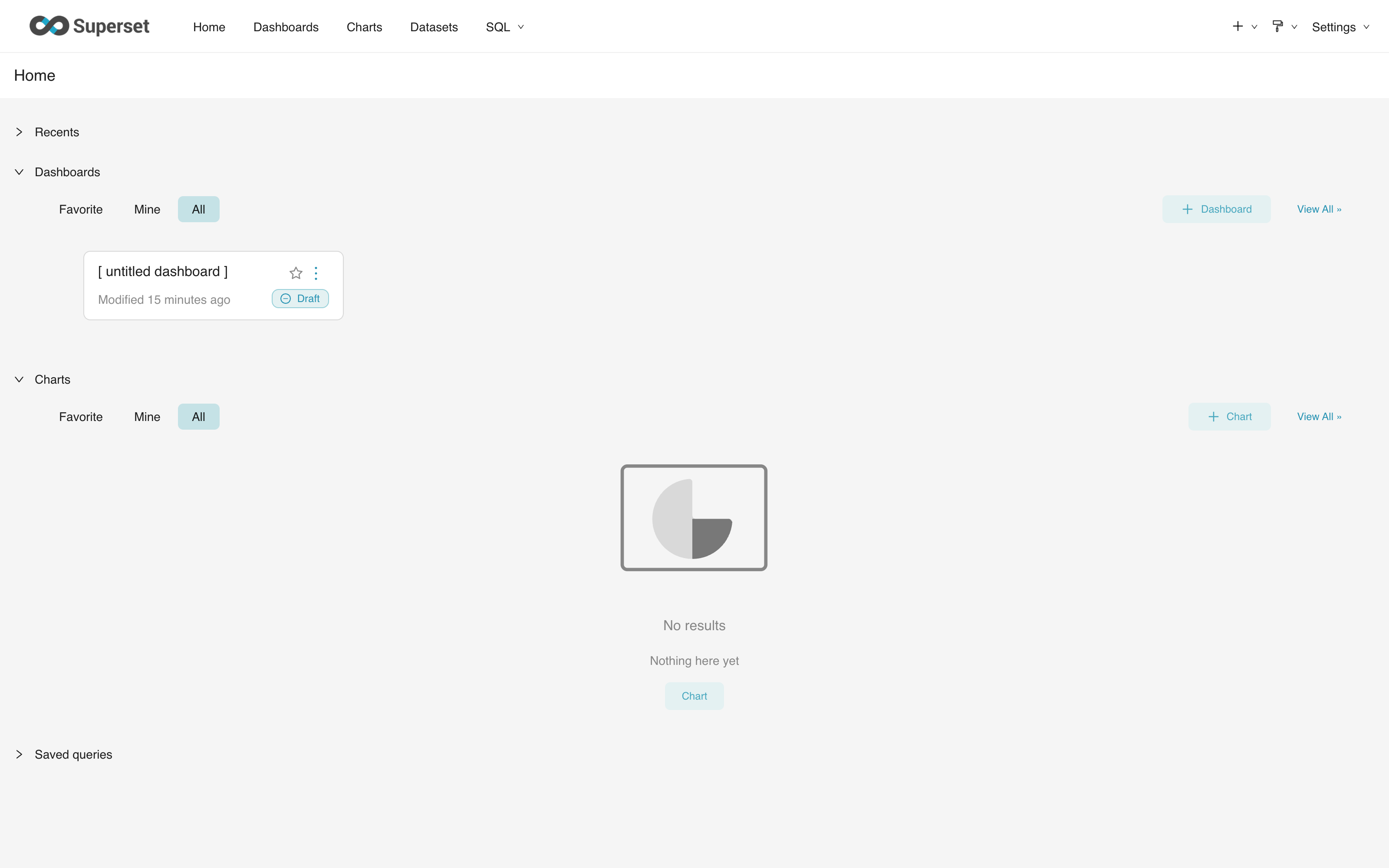This screenshot has height=868, width=1389.
Task: Open the SQL dropdown menu
Action: (504, 27)
